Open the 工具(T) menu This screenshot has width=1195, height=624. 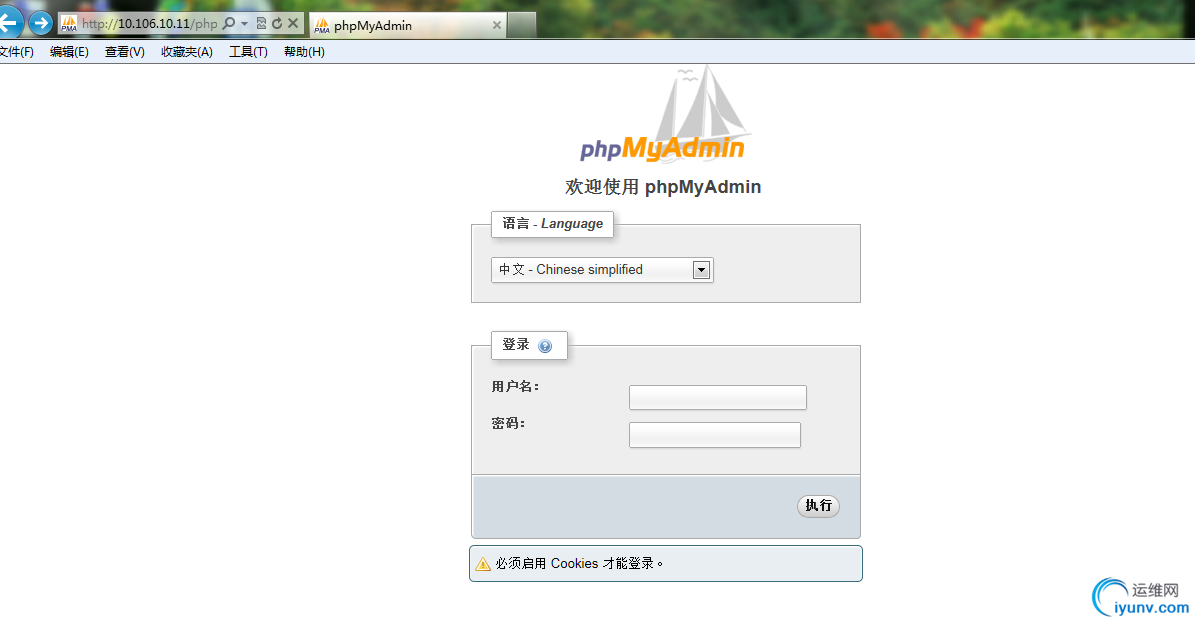248,52
